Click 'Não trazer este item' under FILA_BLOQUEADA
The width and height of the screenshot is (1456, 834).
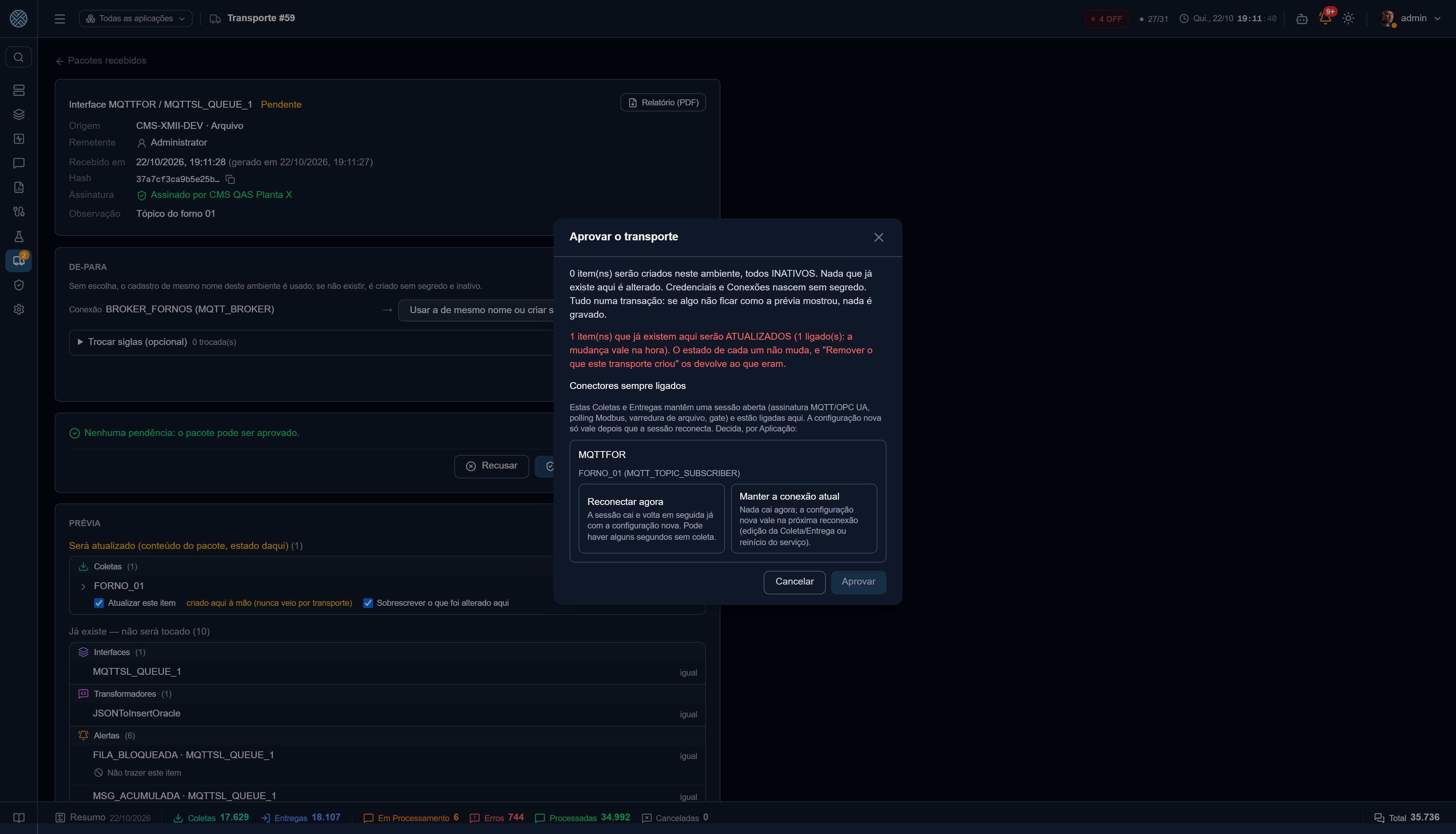[x=138, y=773]
